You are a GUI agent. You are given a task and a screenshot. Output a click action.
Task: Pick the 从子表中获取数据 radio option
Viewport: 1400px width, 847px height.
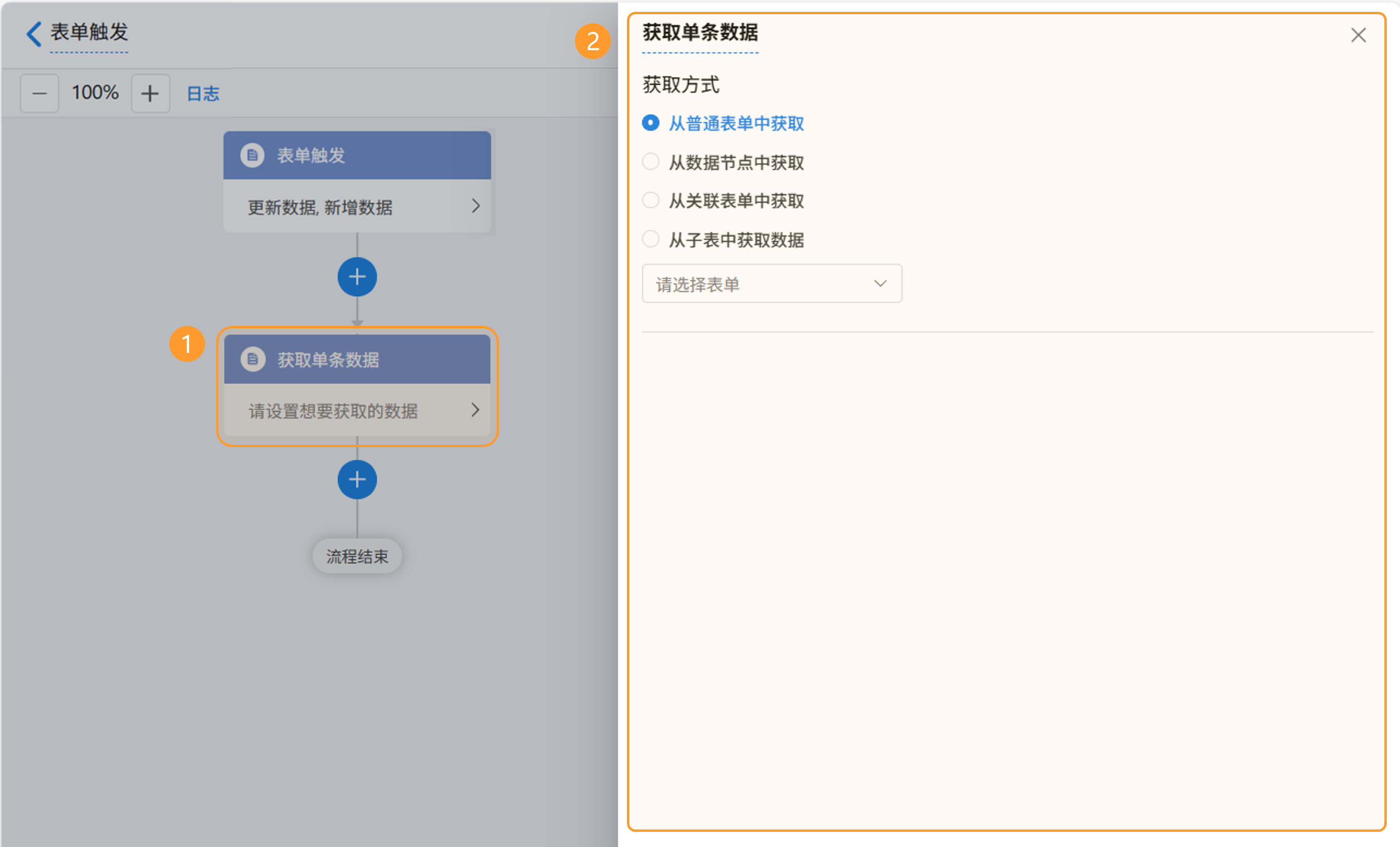pyautogui.click(x=651, y=239)
